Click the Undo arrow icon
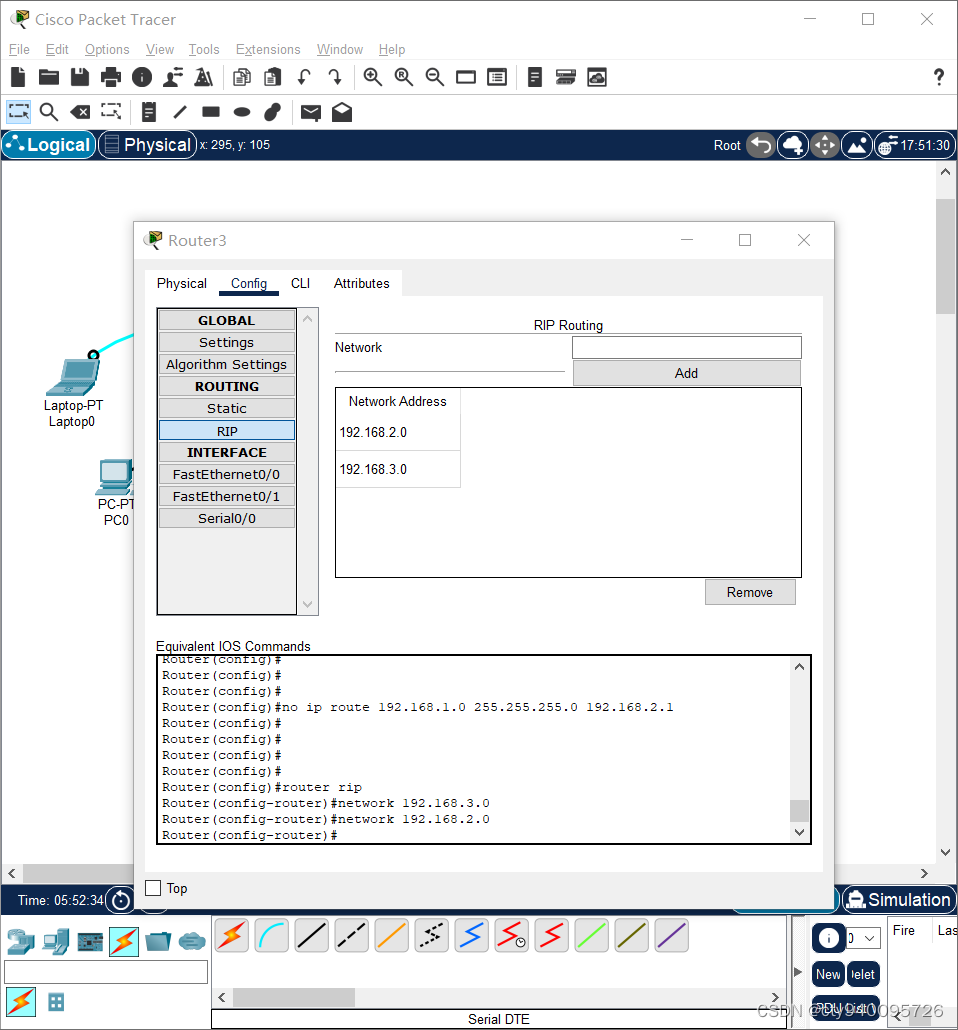 (x=304, y=78)
